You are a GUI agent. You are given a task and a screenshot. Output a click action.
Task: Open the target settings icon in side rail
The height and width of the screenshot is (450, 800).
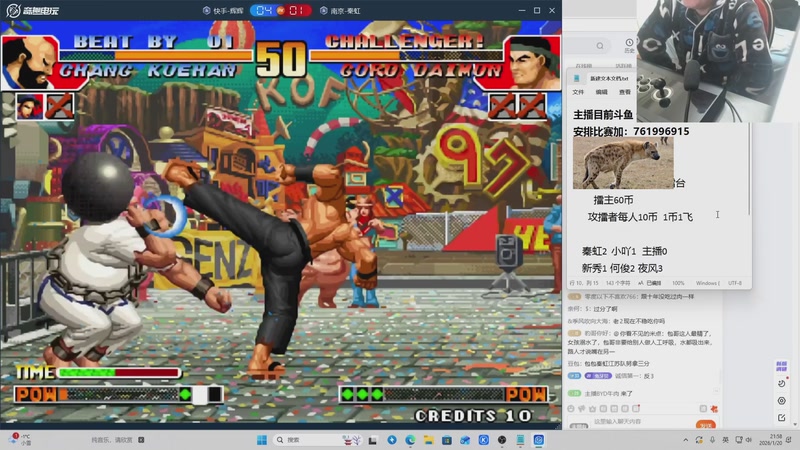(782, 401)
